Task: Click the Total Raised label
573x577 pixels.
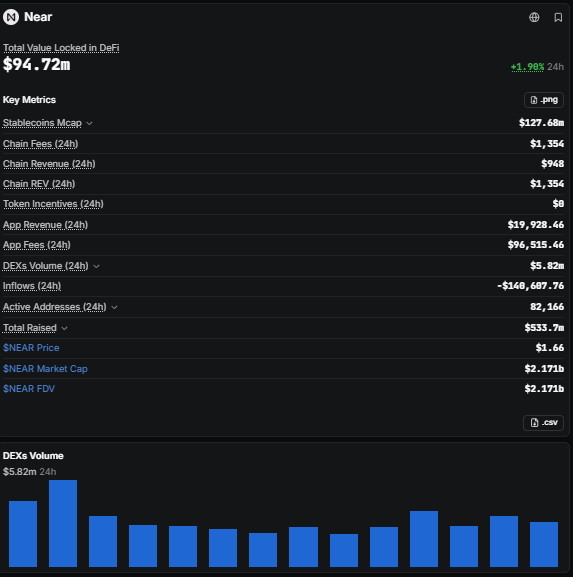Action: click(x=30, y=328)
